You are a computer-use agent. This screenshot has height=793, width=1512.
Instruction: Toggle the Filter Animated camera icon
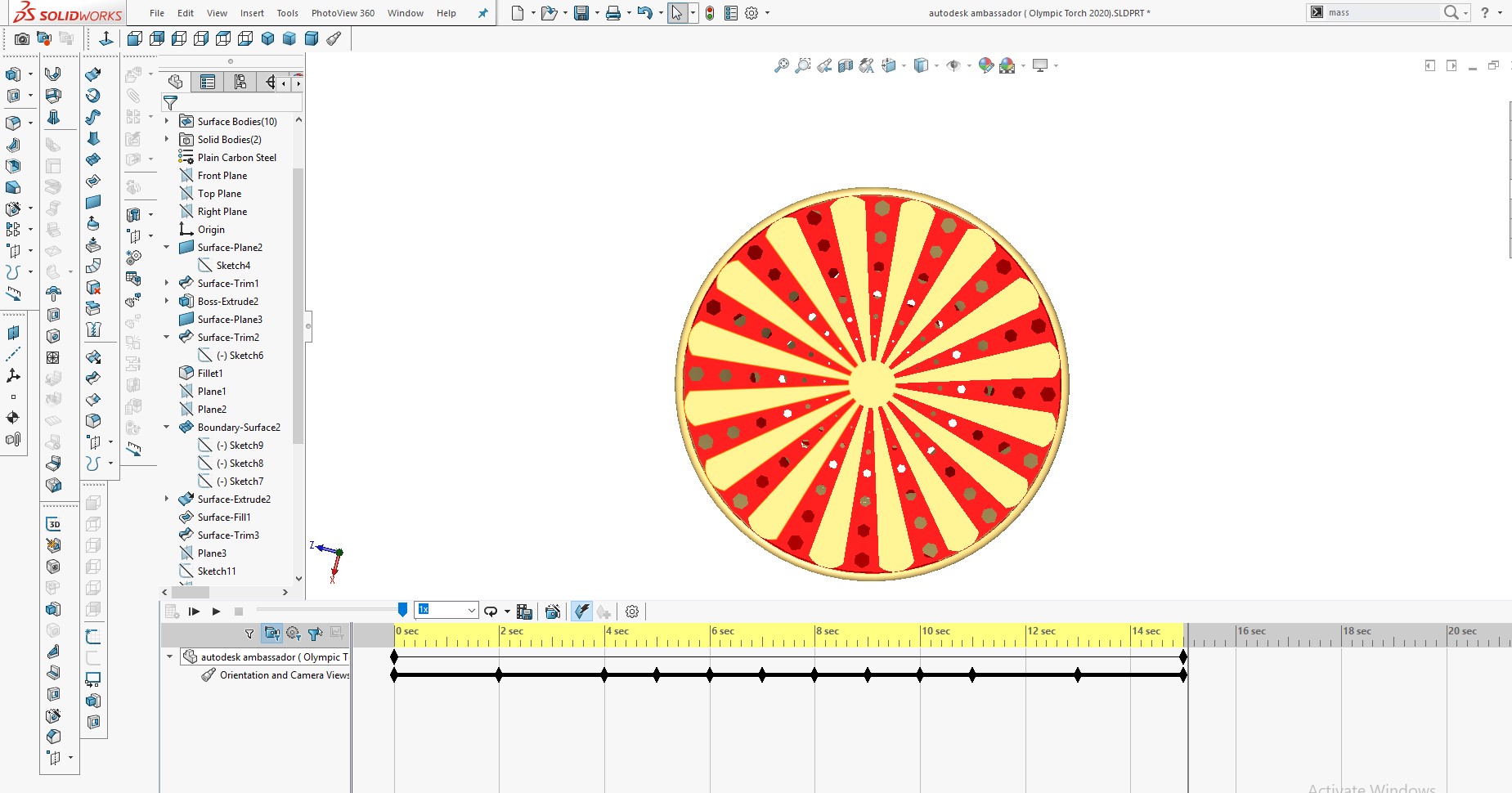coord(272,634)
